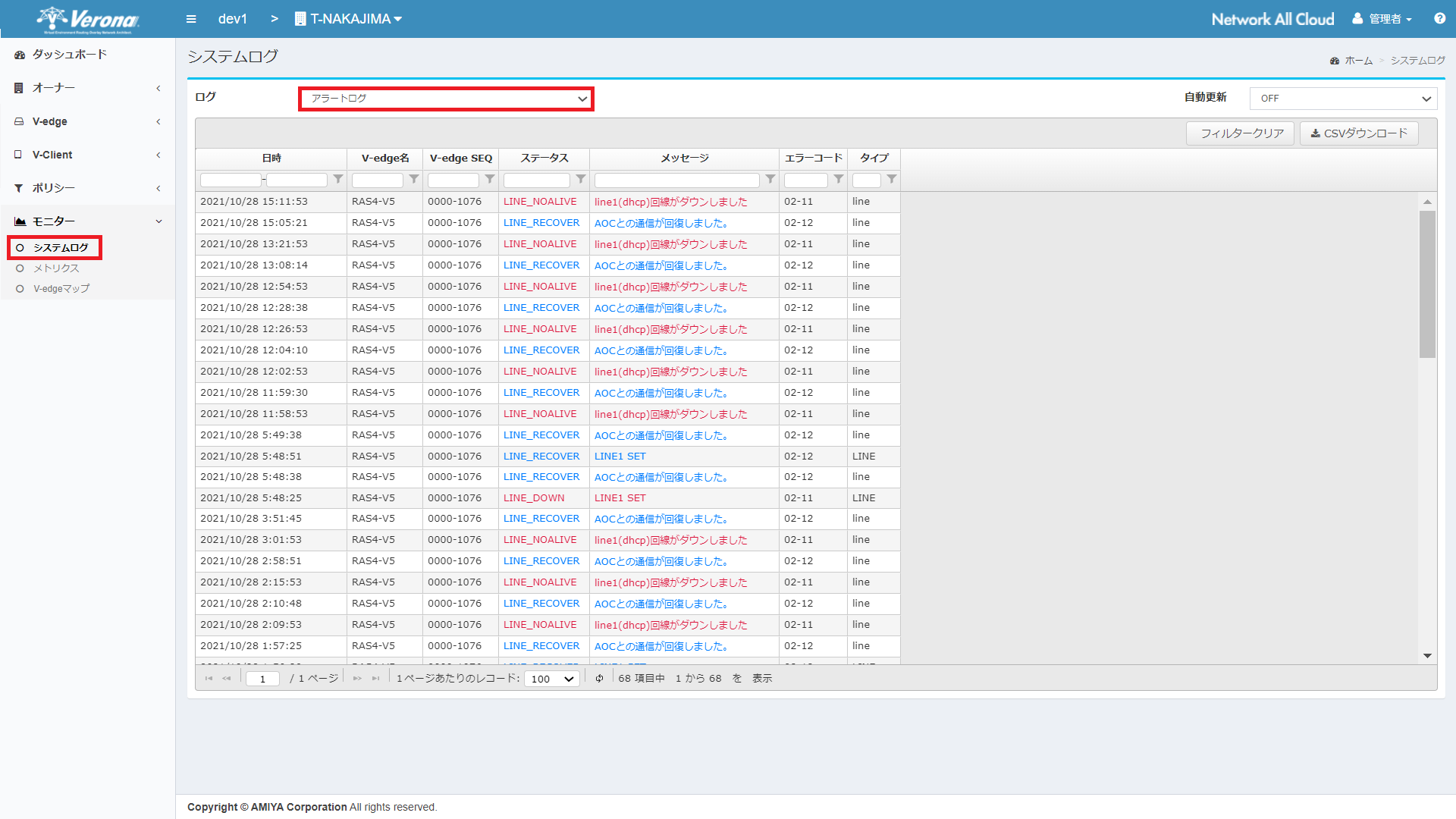
Task: Click the end date filter input
Action: [297, 180]
